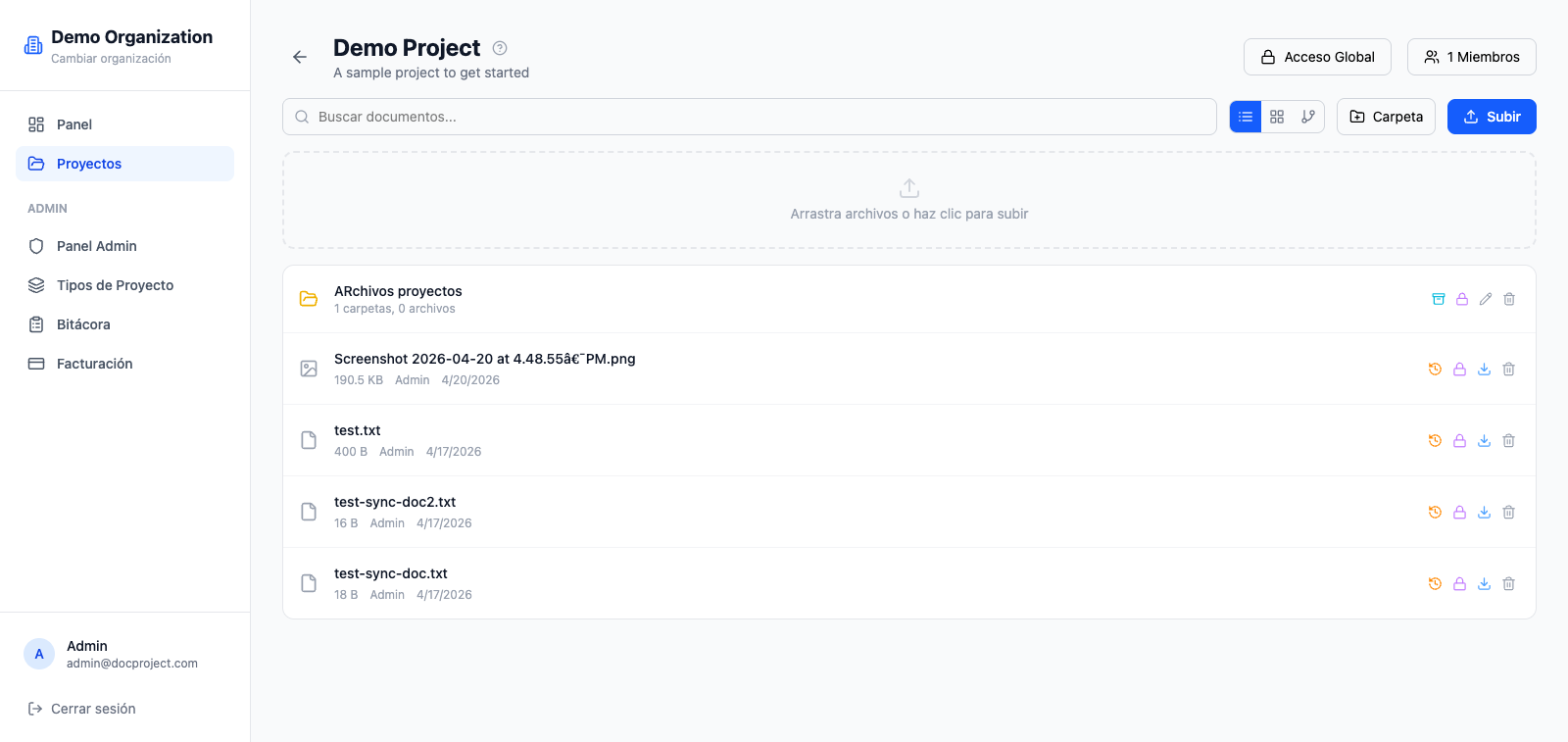This screenshot has height=742, width=1568.
Task: Rename ARchivos proyectos folder with pencil icon
Action: (x=1486, y=299)
